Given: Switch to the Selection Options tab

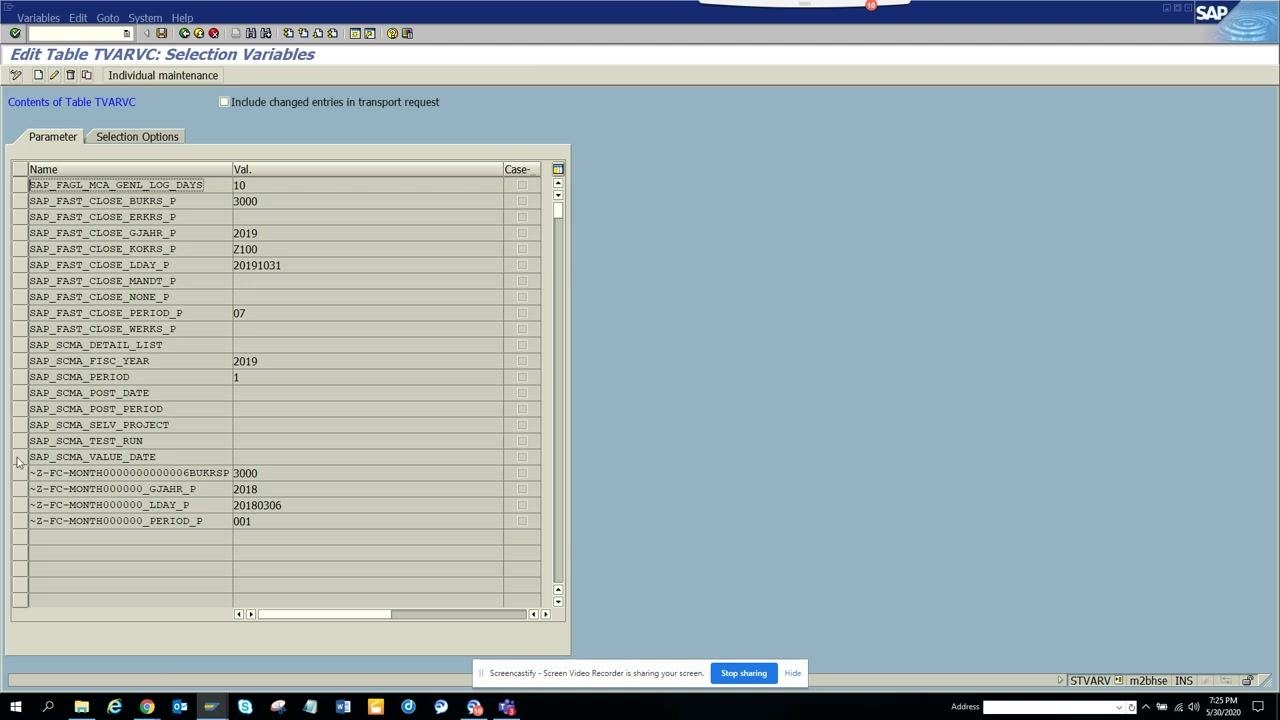Looking at the screenshot, I should click(137, 137).
